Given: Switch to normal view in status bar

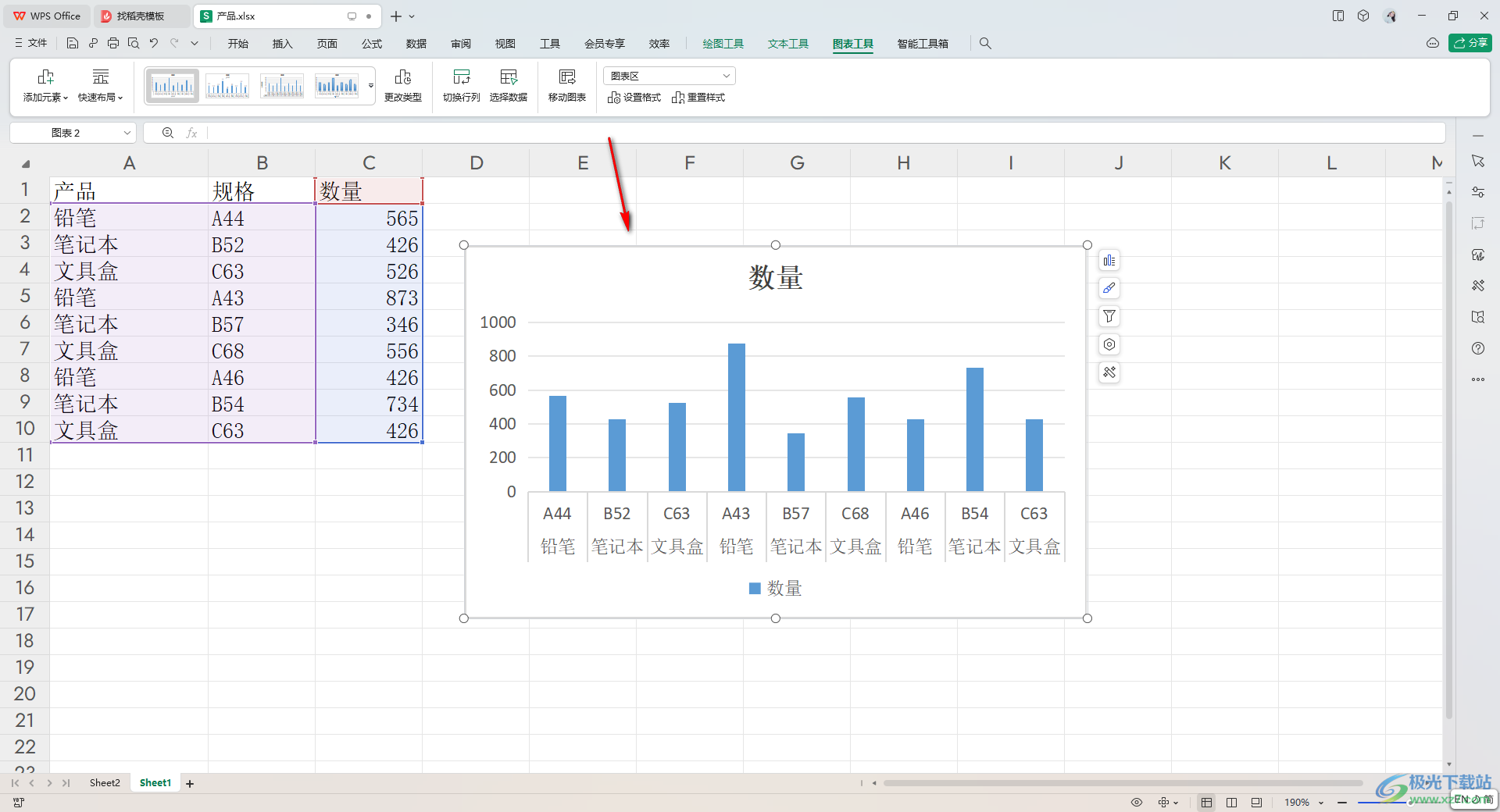Looking at the screenshot, I should [x=1207, y=802].
